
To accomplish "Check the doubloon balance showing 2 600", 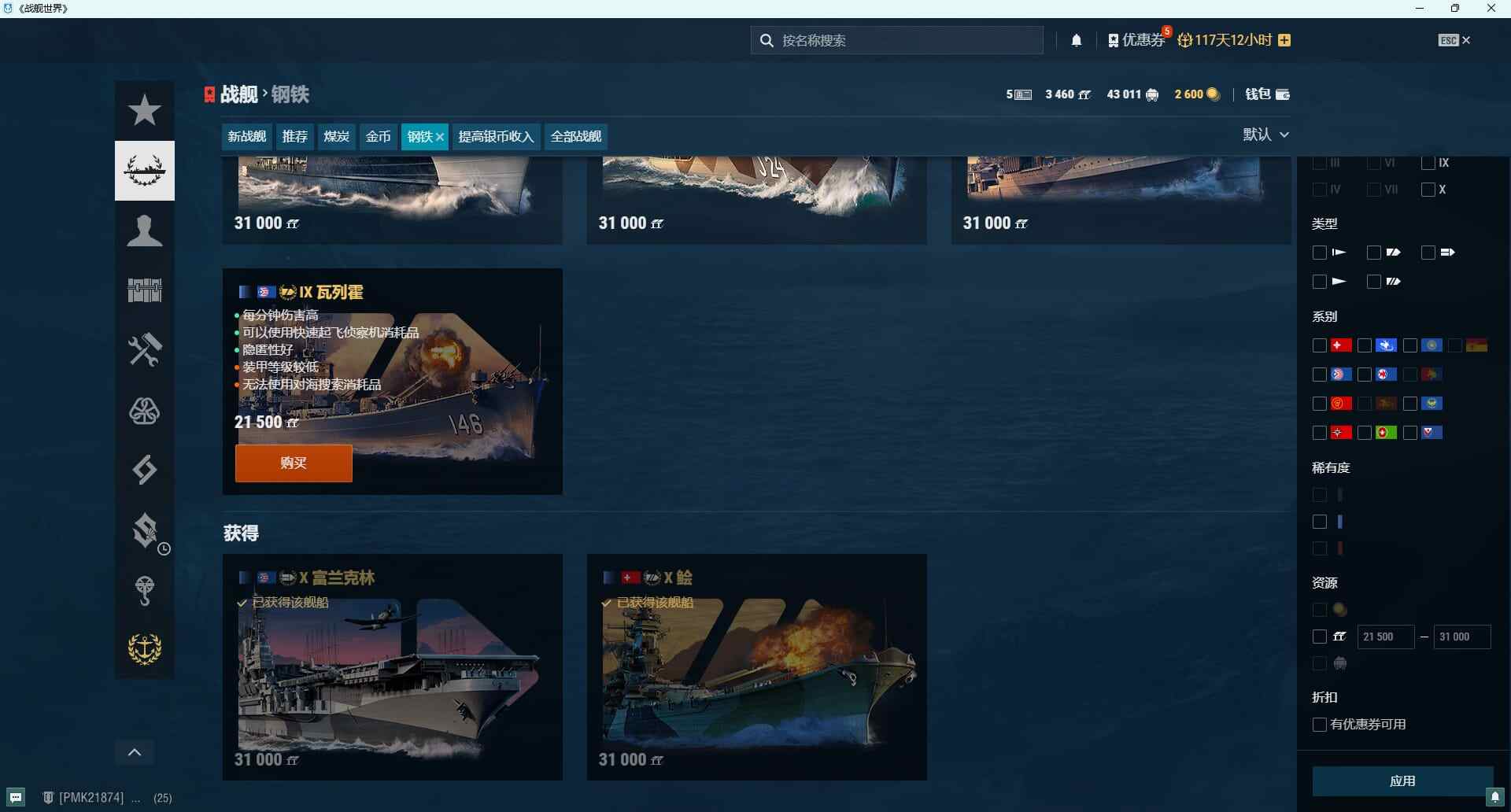I will pyautogui.click(x=1197, y=94).
